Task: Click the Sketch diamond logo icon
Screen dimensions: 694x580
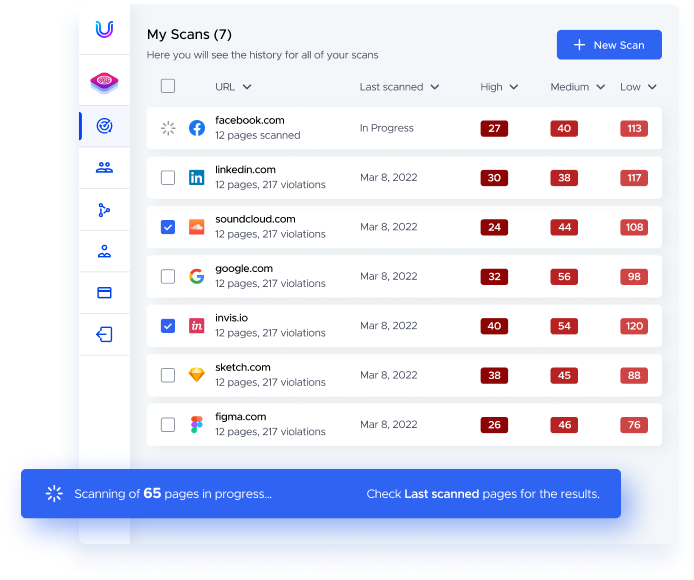Action: pyautogui.click(x=197, y=375)
